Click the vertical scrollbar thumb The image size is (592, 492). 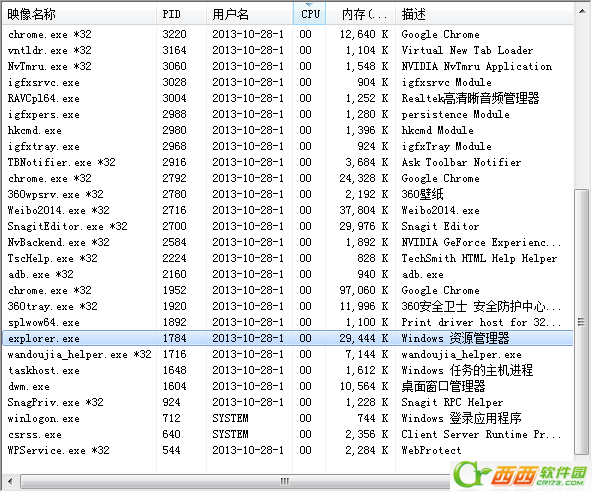coord(582,322)
